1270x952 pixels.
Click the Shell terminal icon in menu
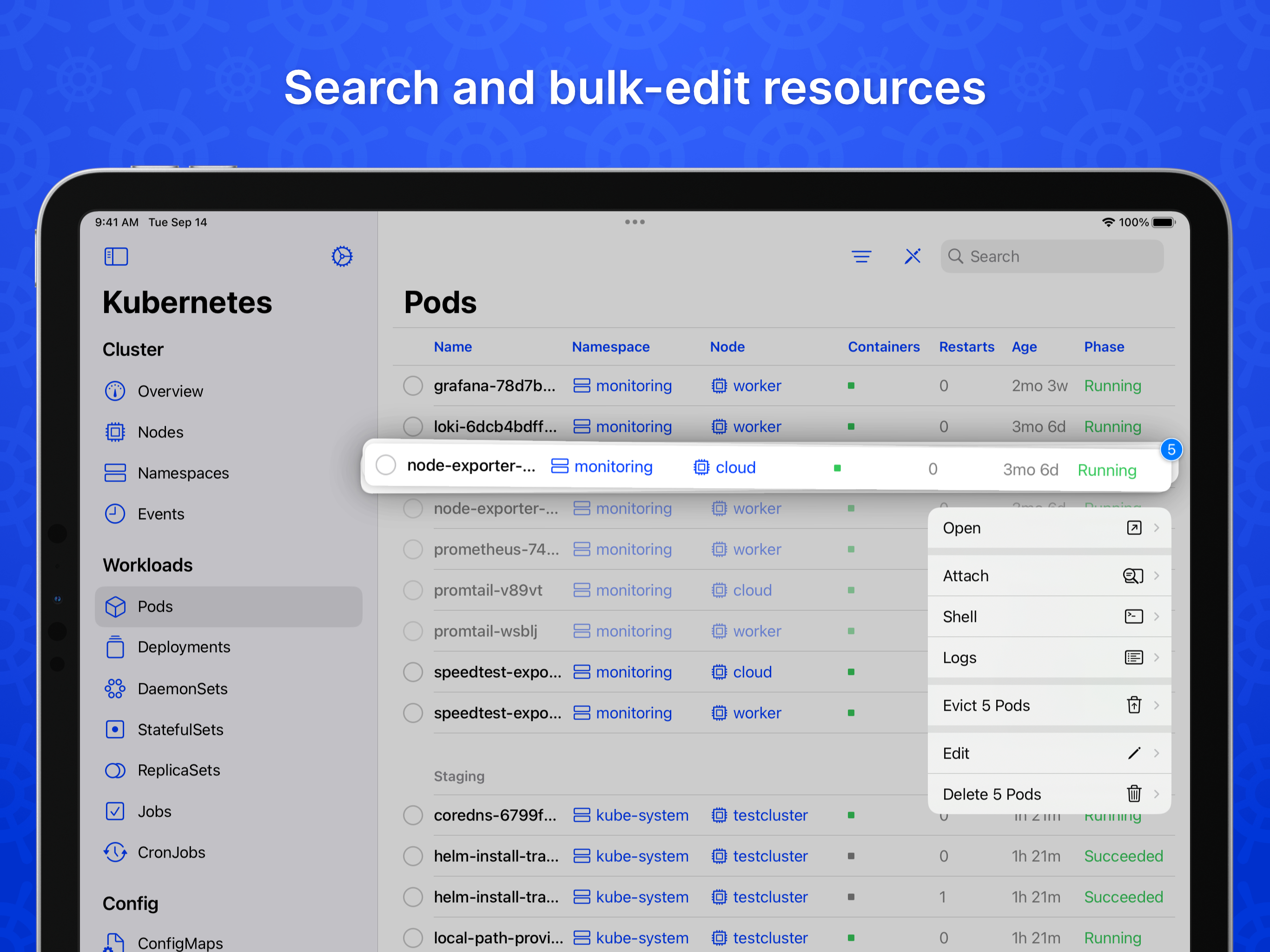[x=1133, y=617]
